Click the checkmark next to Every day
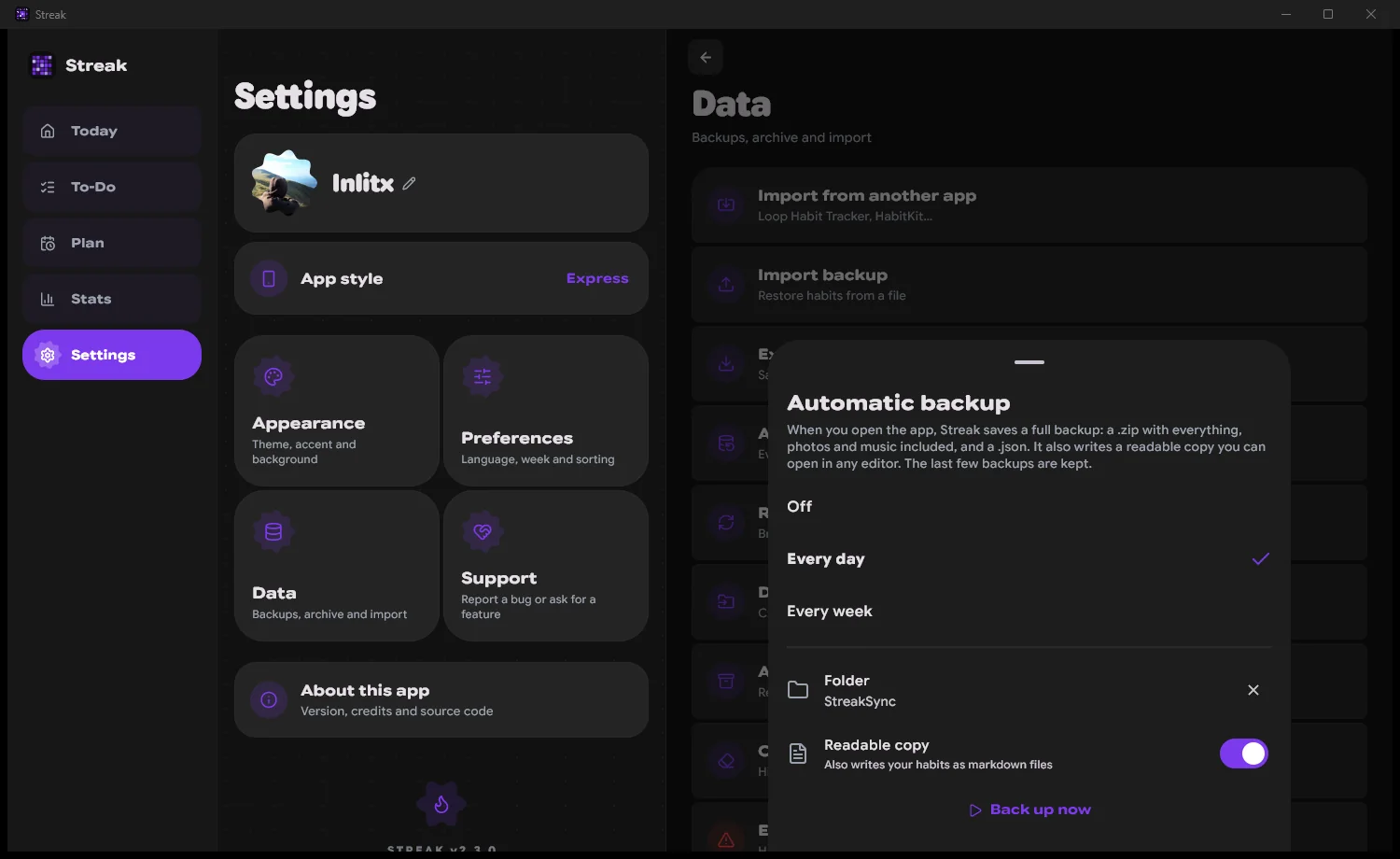The image size is (1400, 859). 1261,558
